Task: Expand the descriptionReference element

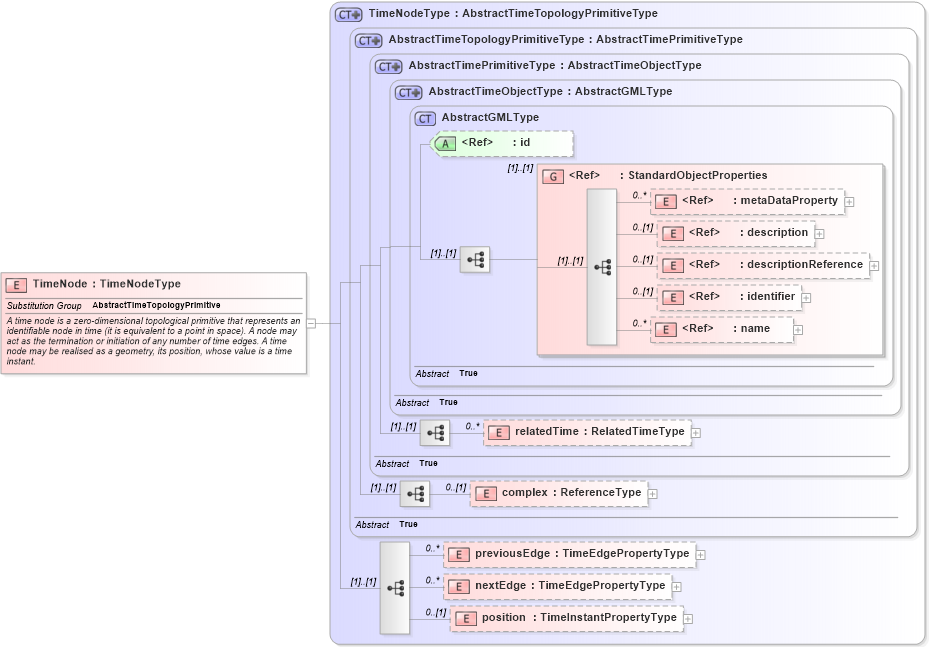Action: [x=874, y=266]
